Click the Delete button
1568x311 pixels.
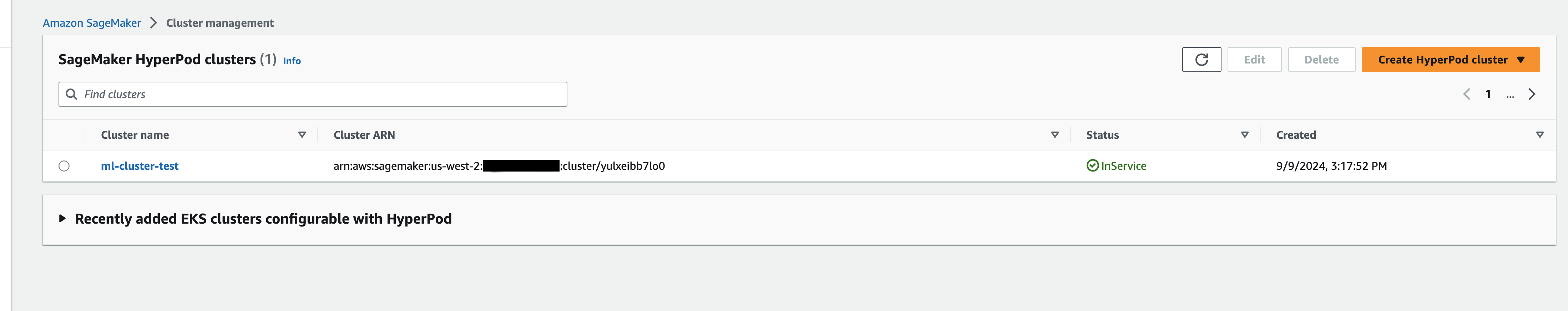click(x=1321, y=60)
